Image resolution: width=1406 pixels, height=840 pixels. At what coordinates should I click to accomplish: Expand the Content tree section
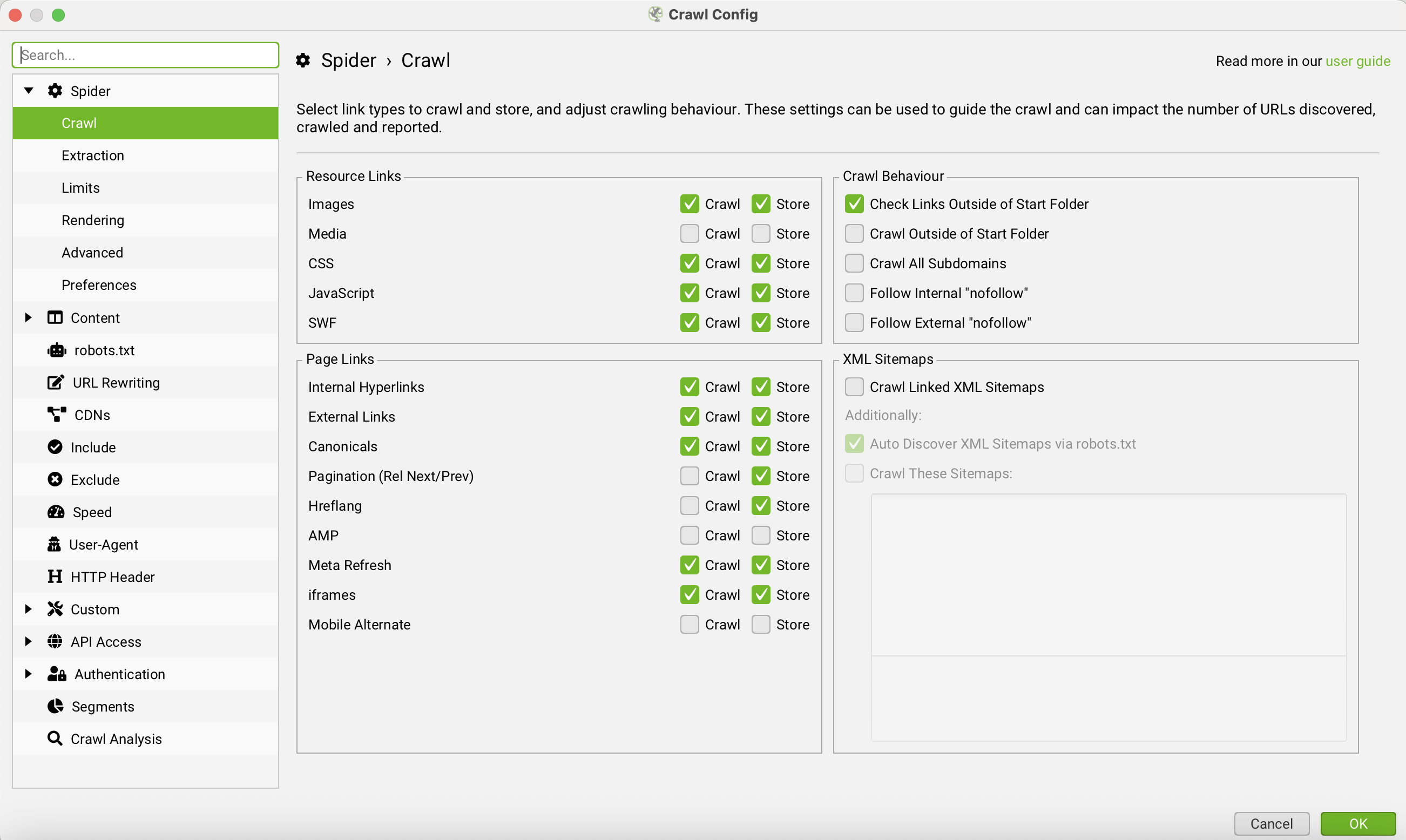click(x=28, y=317)
